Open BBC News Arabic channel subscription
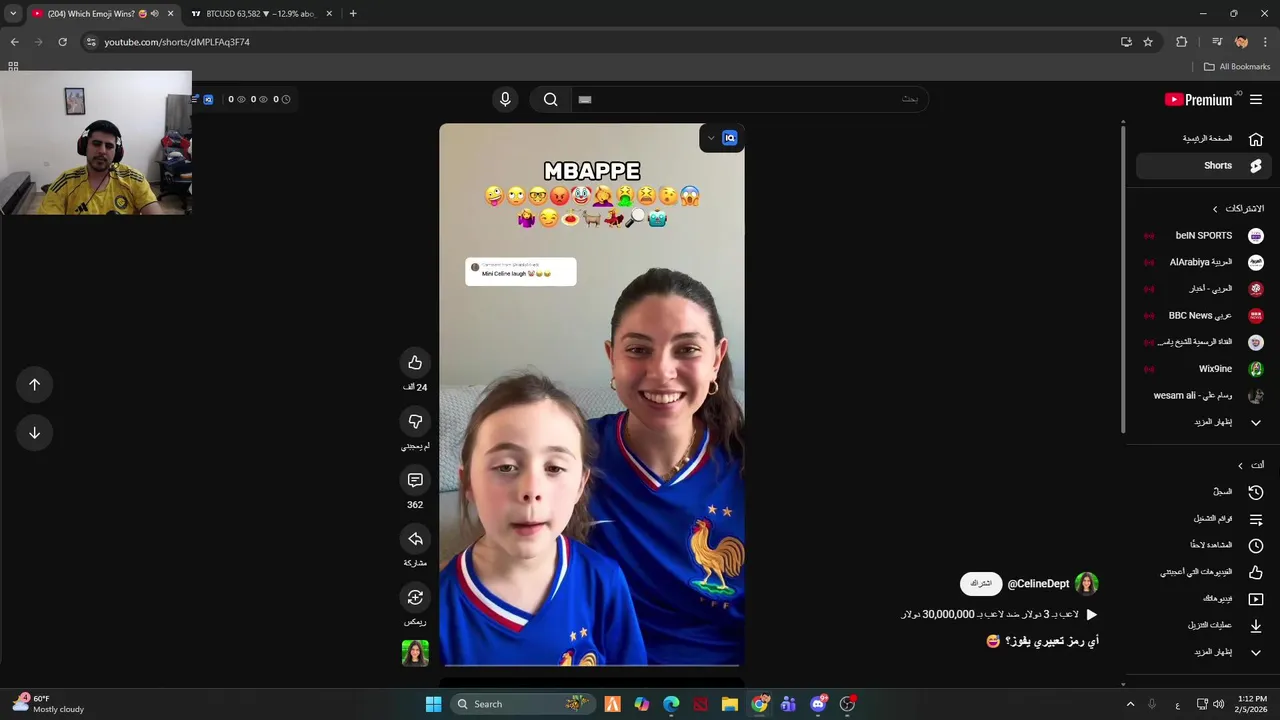 pyautogui.click(x=1204, y=315)
